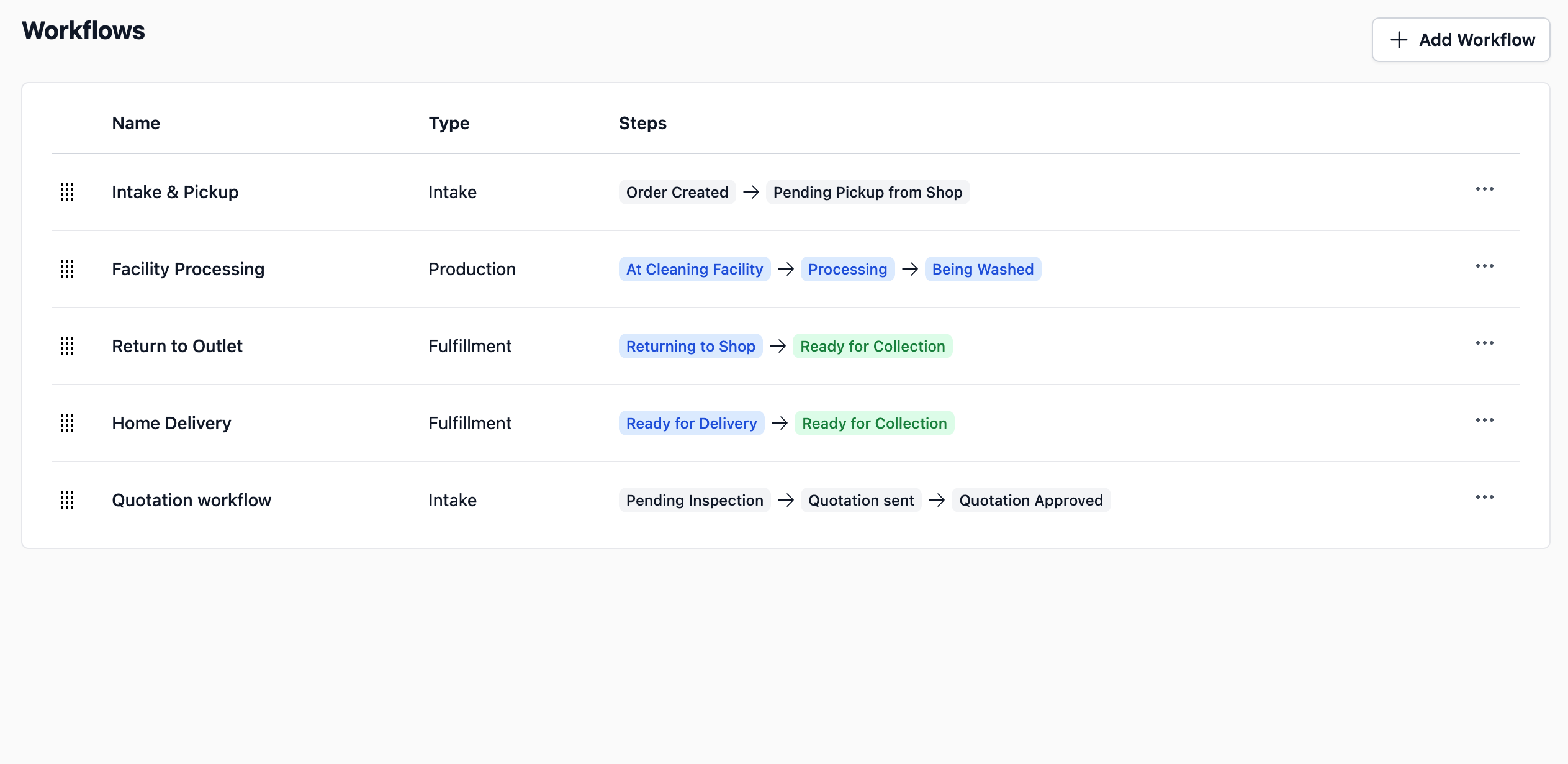Select the Being Washed step badge
Screen dimensions: 1568x764
983,269
